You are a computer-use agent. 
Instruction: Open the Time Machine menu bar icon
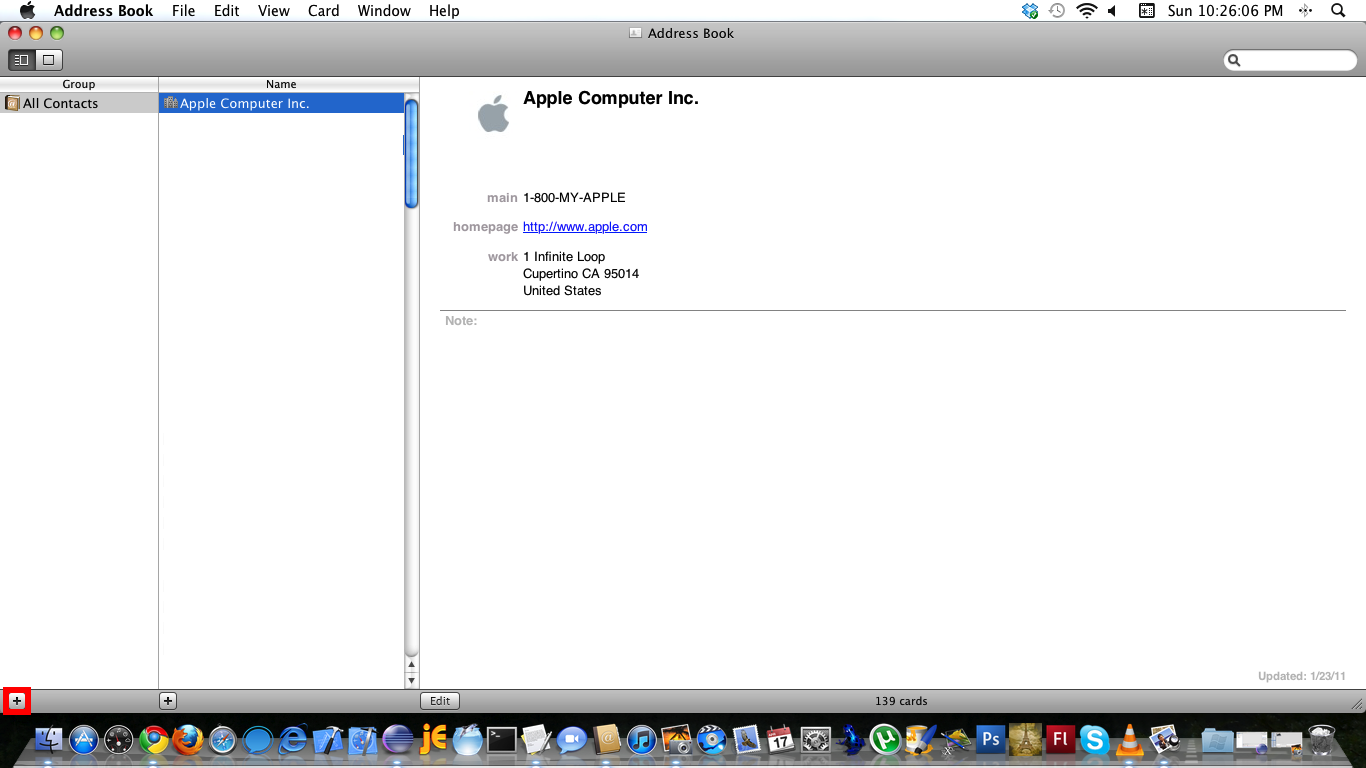click(1057, 11)
